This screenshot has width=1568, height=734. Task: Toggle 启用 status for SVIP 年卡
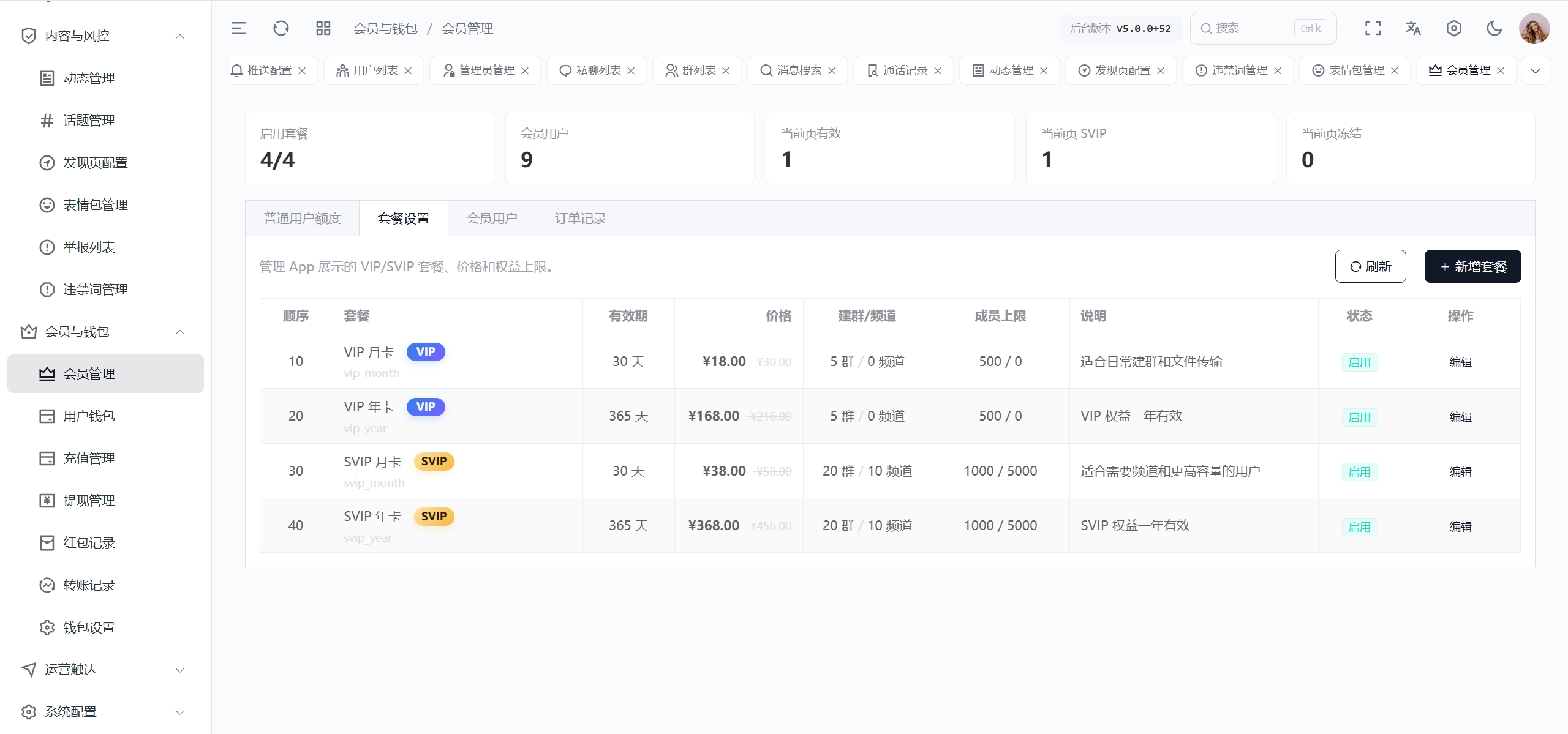click(x=1360, y=526)
